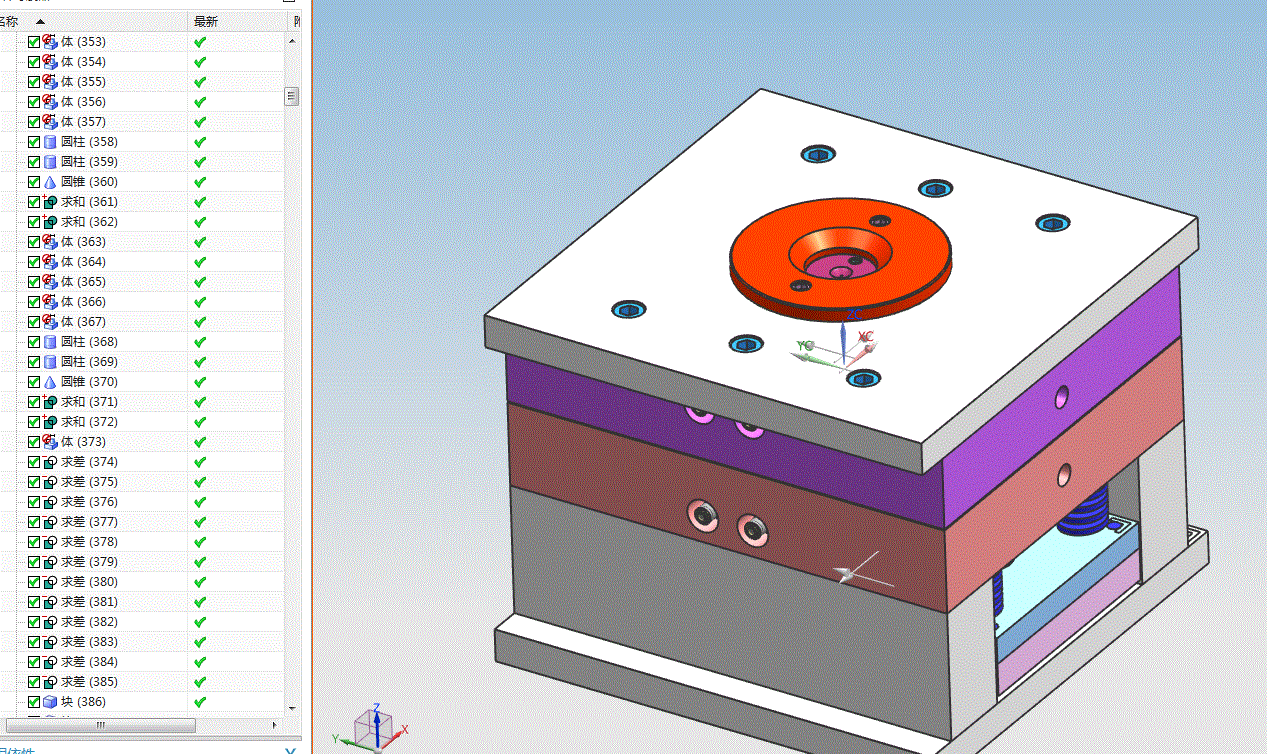Select the row labeled 求差 (382)
The width and height of the screenshot is (1267, 754).
pos(143,621)
